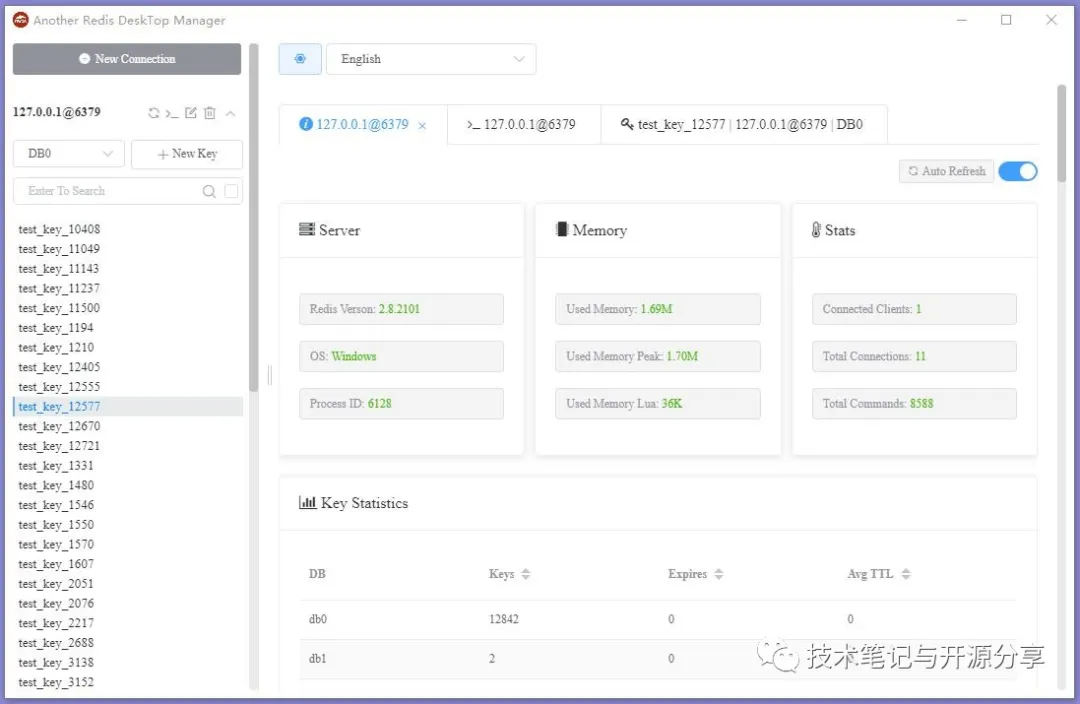1080x704 pixels.
Task: Click the db1 row in Key Statistics
Action: (x=658, y=659)
